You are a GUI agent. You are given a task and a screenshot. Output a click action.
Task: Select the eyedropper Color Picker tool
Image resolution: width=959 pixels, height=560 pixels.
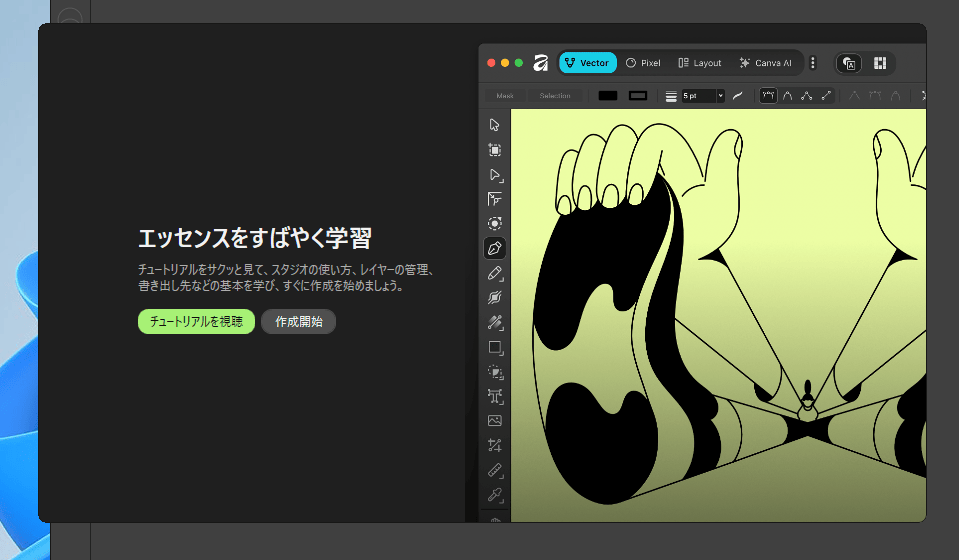coord(494,495)
